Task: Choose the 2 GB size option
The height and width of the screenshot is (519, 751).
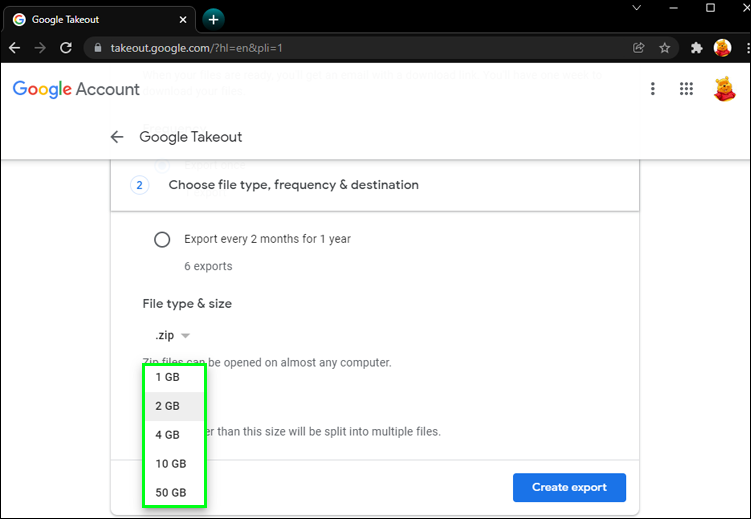Action: click(167, 406)
